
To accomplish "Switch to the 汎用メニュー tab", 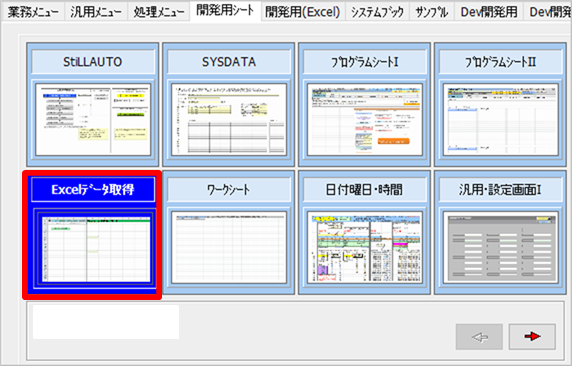I will (x=96, y=12).
